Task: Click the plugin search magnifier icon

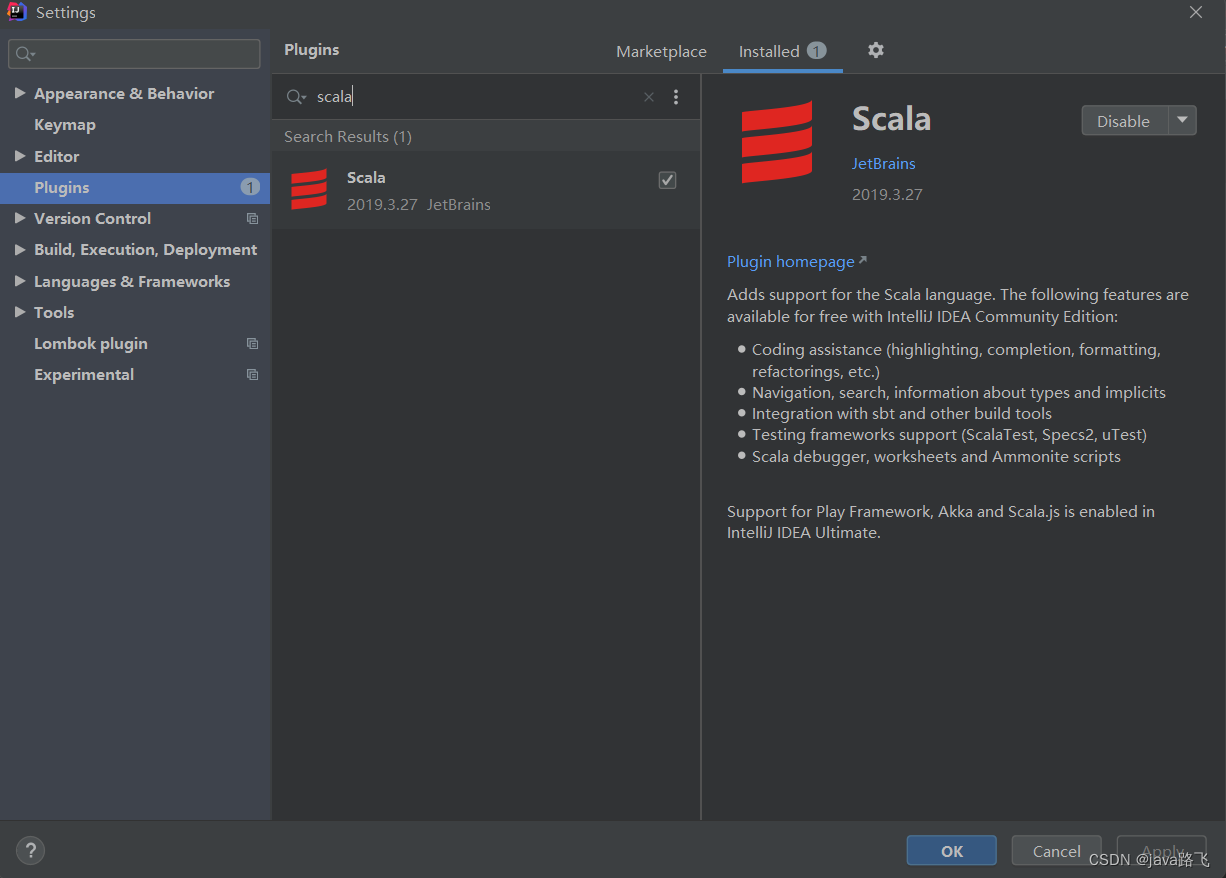Action: click(x=296, y=97)
